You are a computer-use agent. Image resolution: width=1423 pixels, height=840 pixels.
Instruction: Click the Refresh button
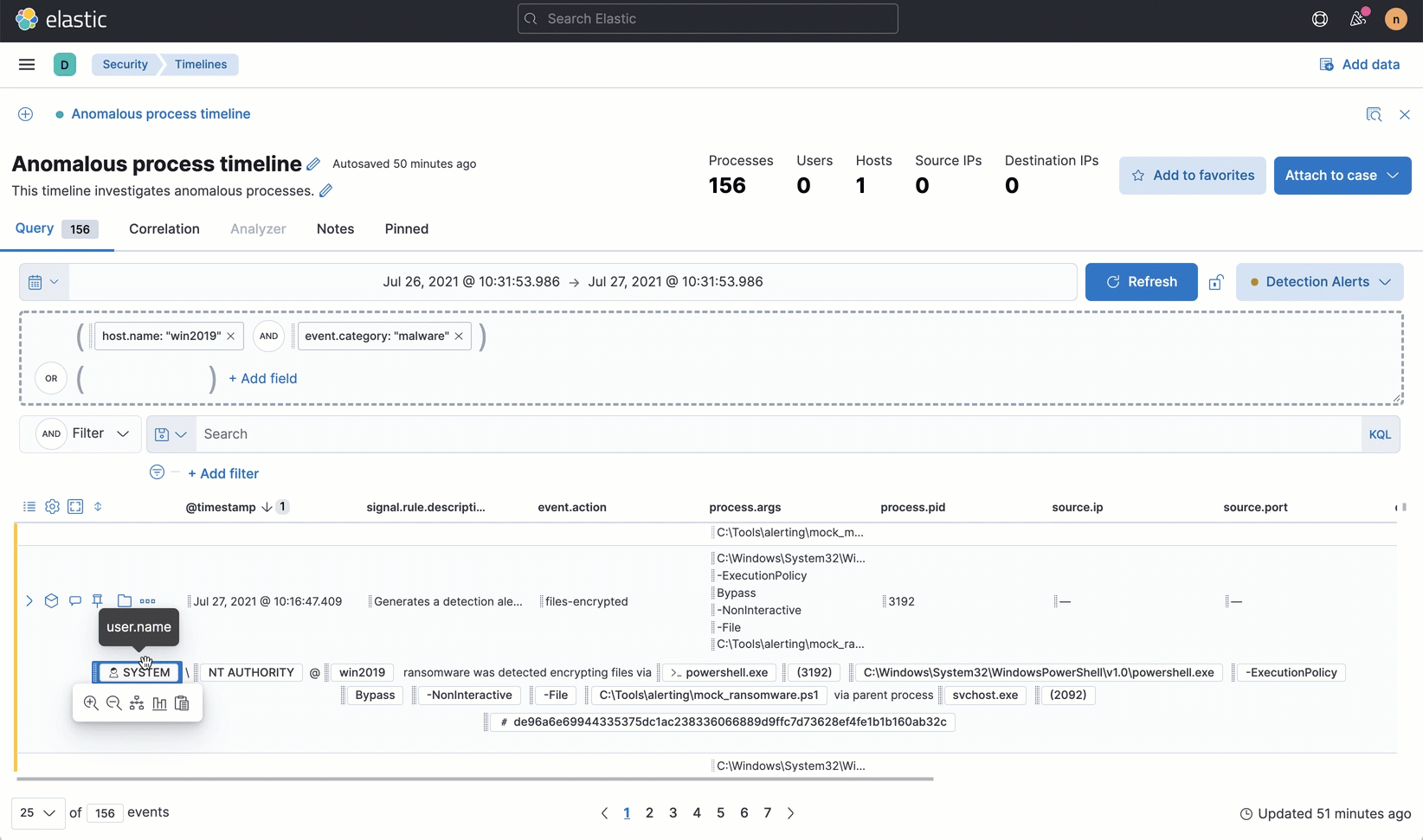[1140, 281]
